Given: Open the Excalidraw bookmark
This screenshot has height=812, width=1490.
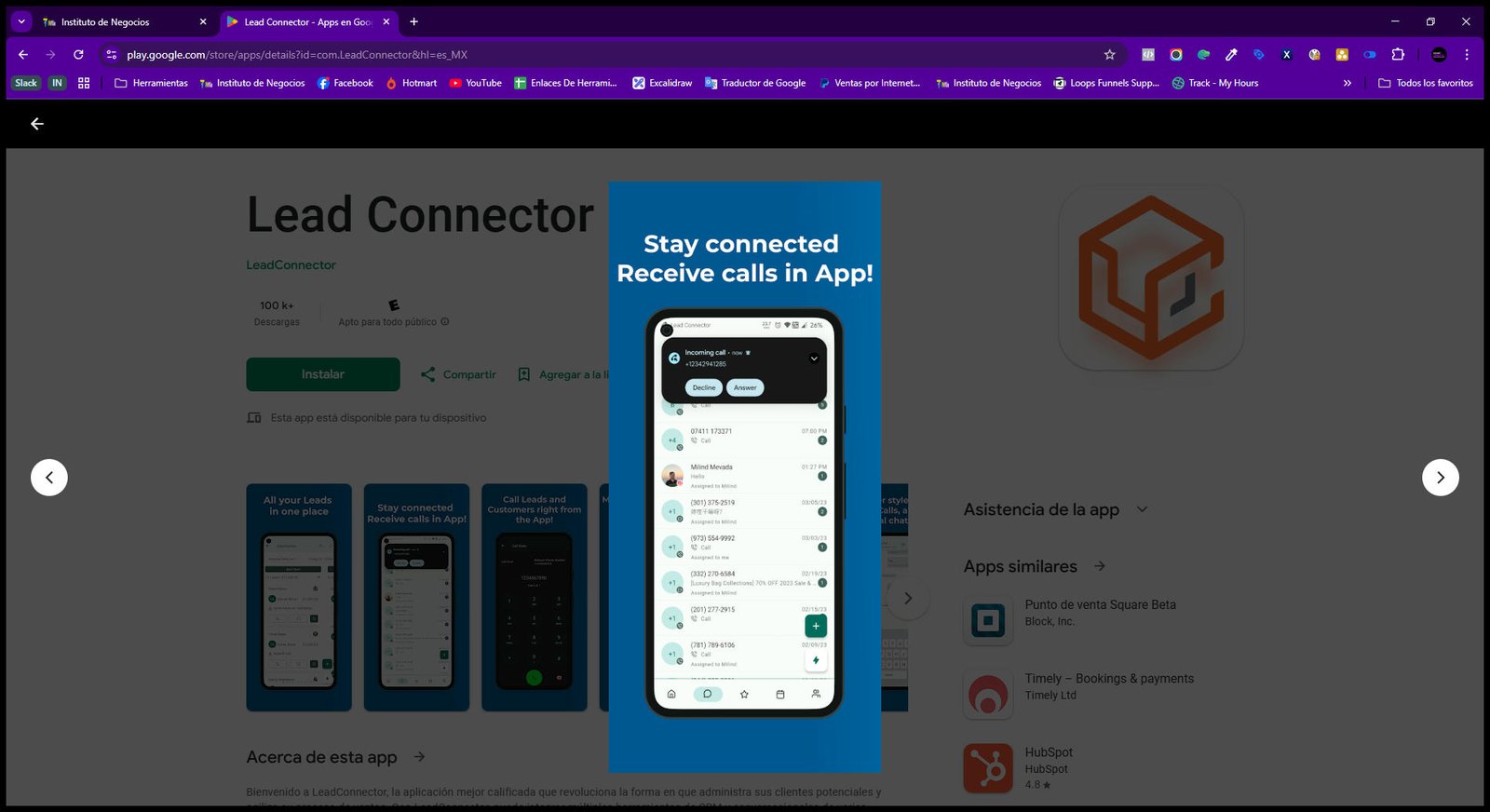Looking at the screenshot, I should click(662, 83).
